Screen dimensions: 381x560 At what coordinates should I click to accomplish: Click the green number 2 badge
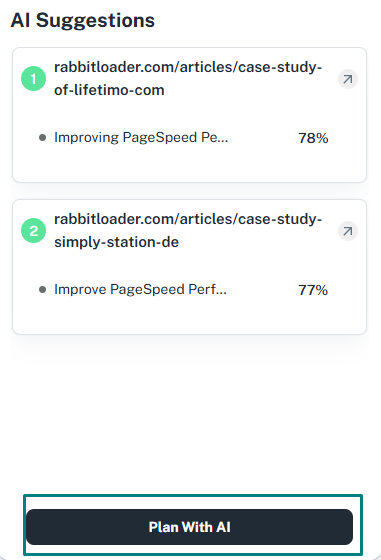click(34, 231)
